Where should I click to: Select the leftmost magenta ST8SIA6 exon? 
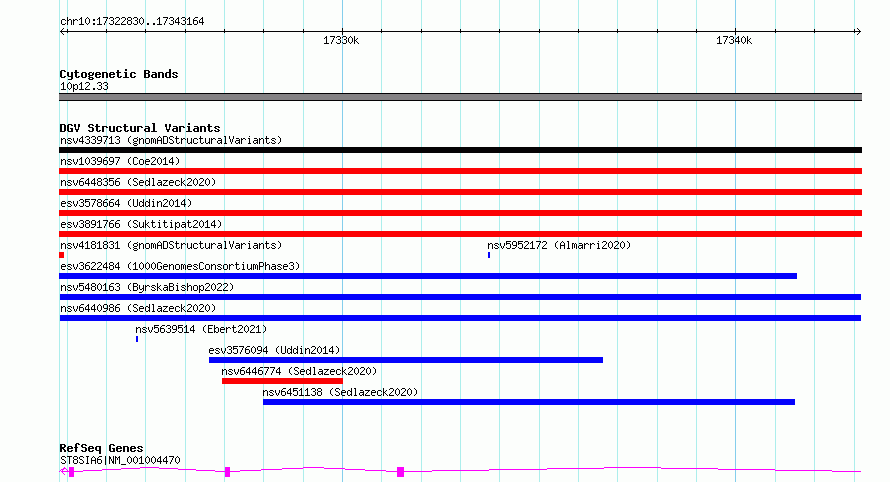click(72, 472)
